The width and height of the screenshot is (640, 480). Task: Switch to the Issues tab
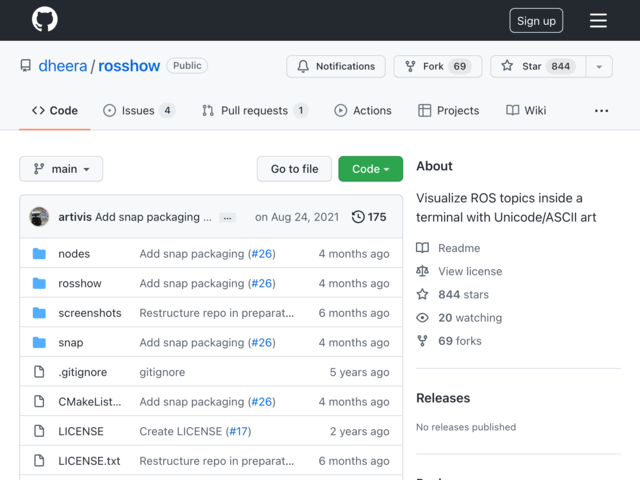(139, 111)
